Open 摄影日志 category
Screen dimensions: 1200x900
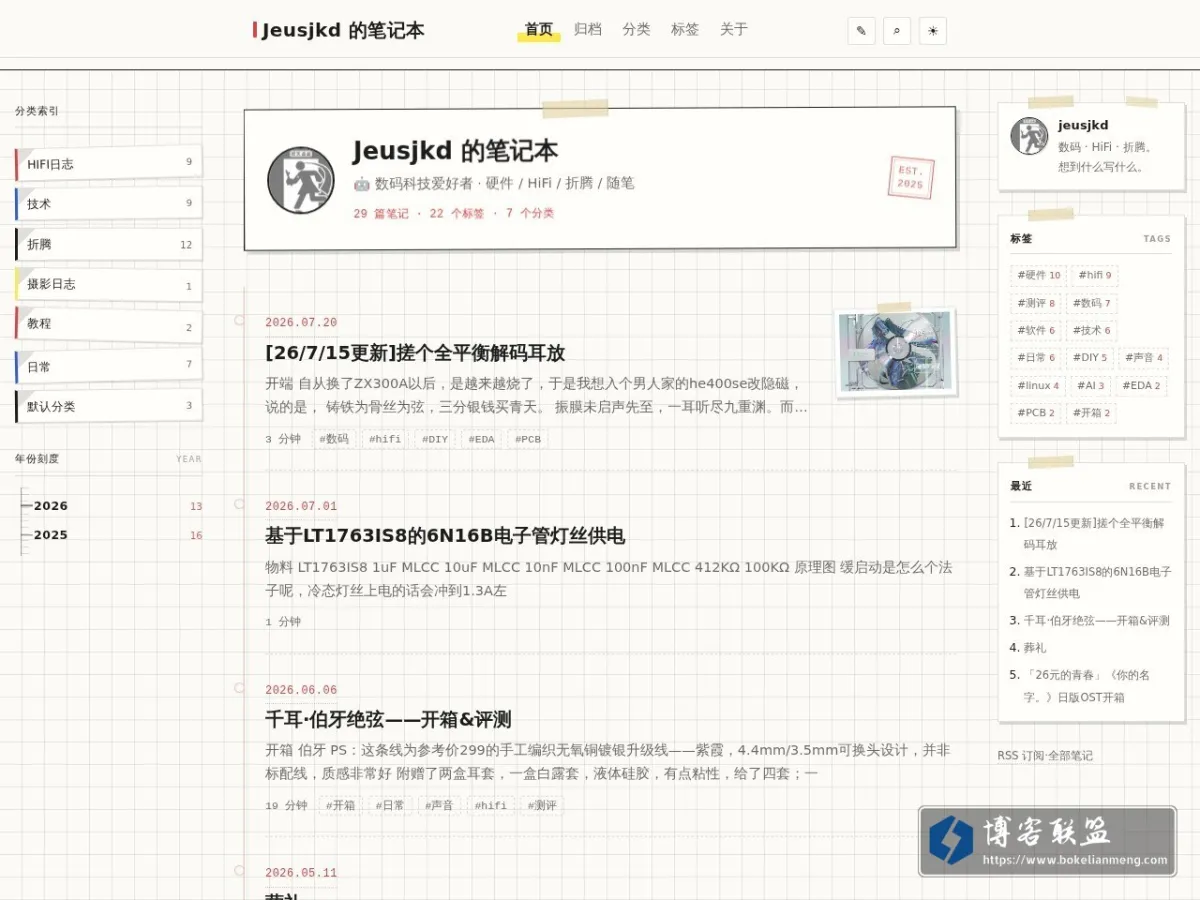pos(108,285)
